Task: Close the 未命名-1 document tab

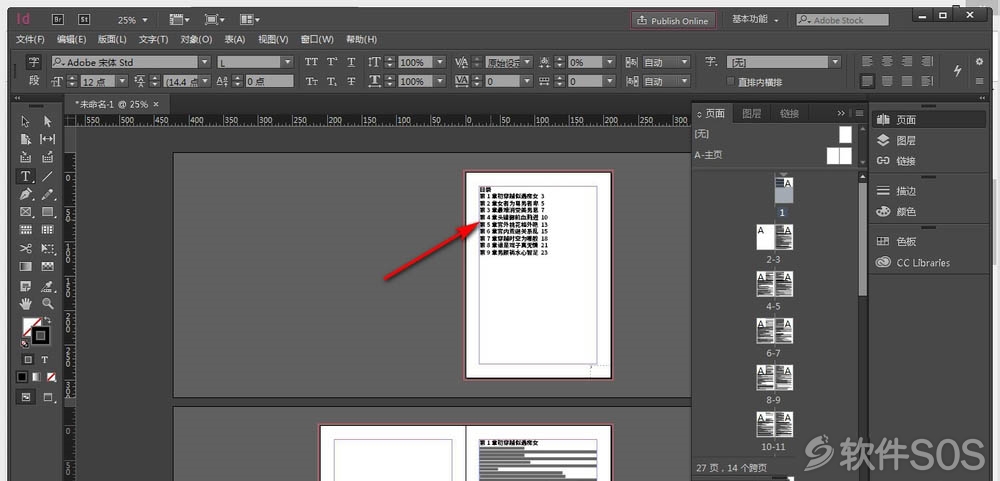Action: pos(157,104)
